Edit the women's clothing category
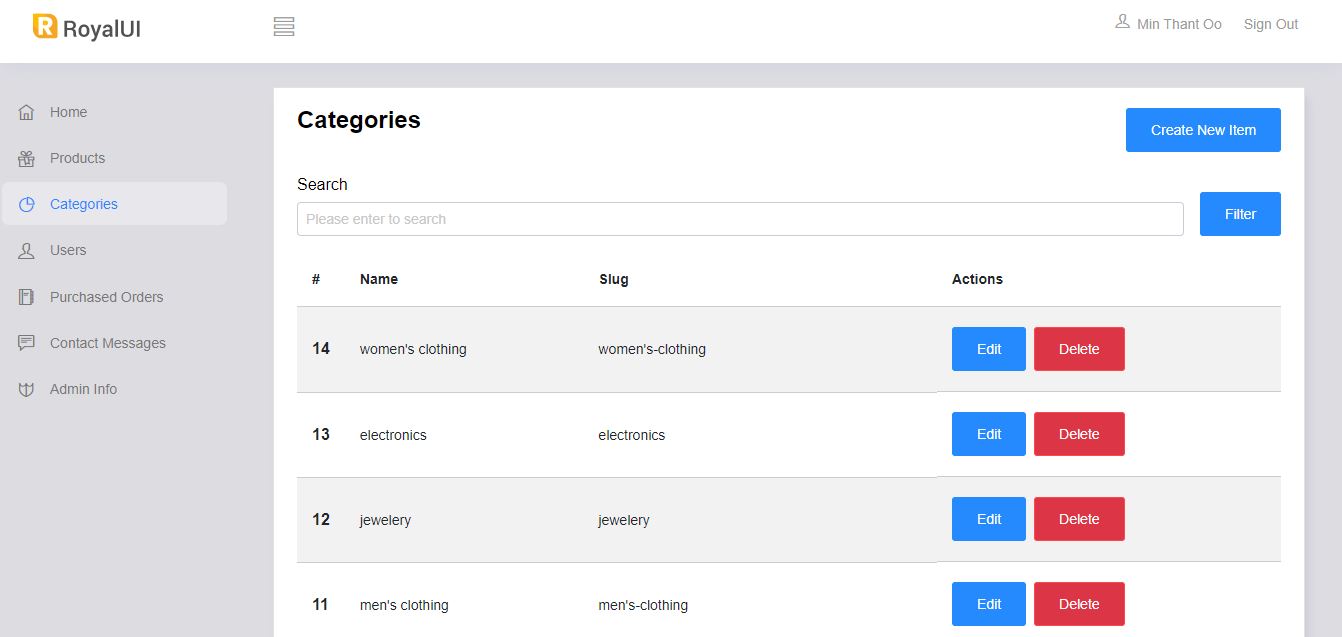Viewport: 1342px width, 637px height. 989,349
